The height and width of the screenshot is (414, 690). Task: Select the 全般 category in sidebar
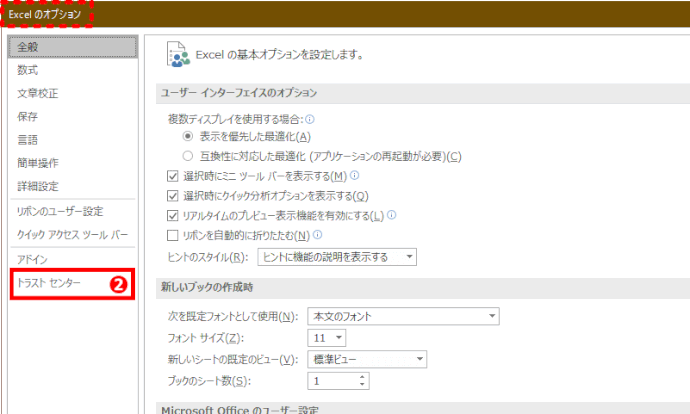tap(73, 47)
